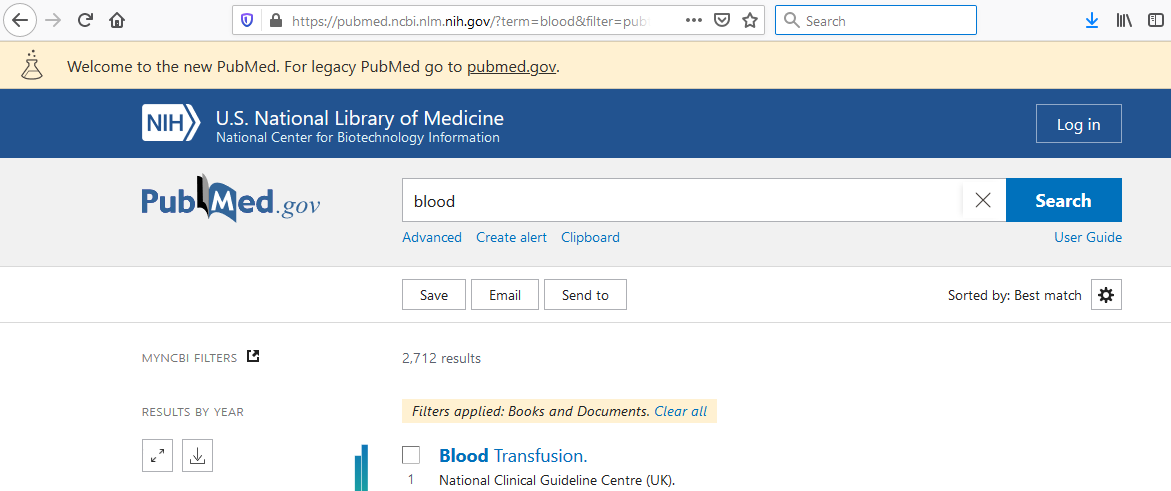The height and width of the screenshot is (491, 1171).
Task: Click the Log in button
Action: [x=1078, y=124]
